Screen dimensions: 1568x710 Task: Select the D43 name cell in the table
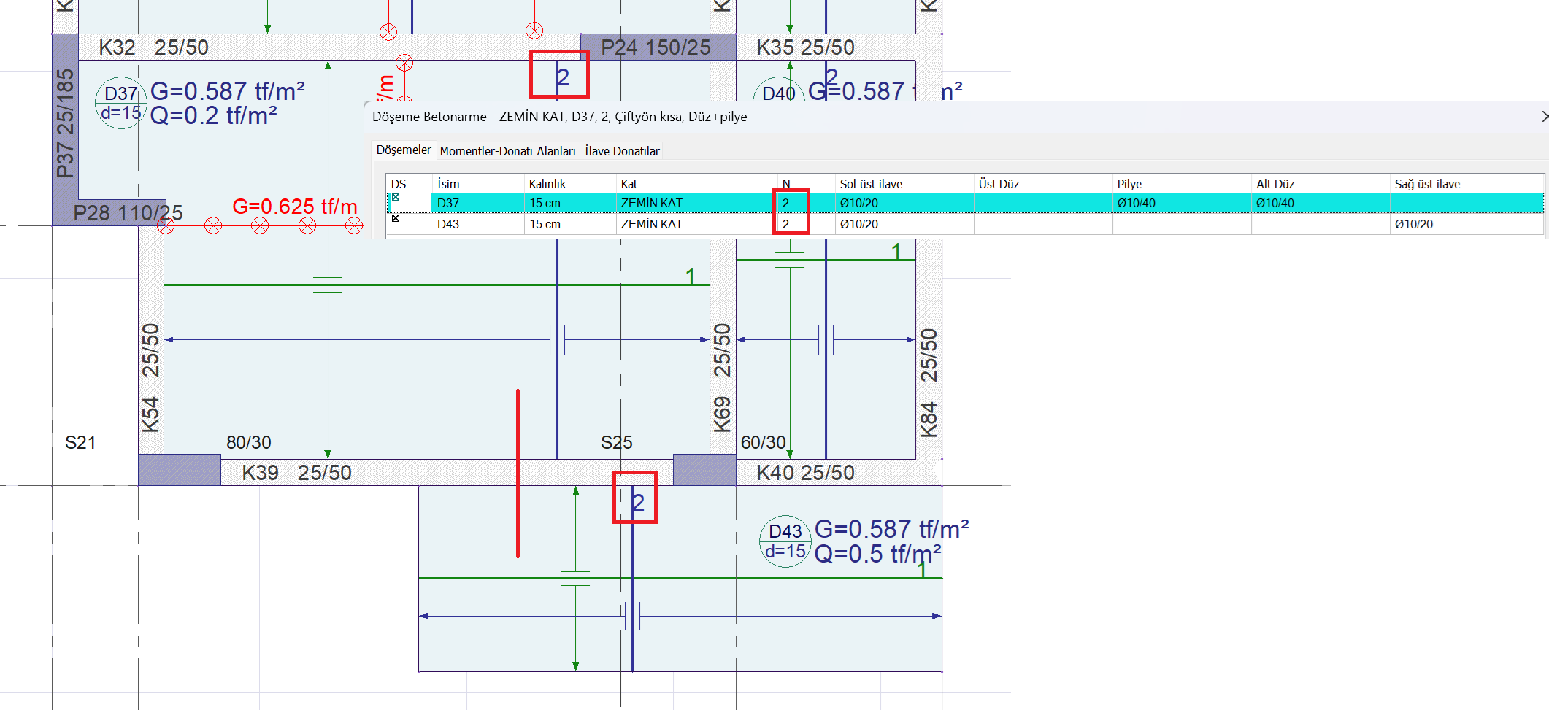(x=448, y=224)
